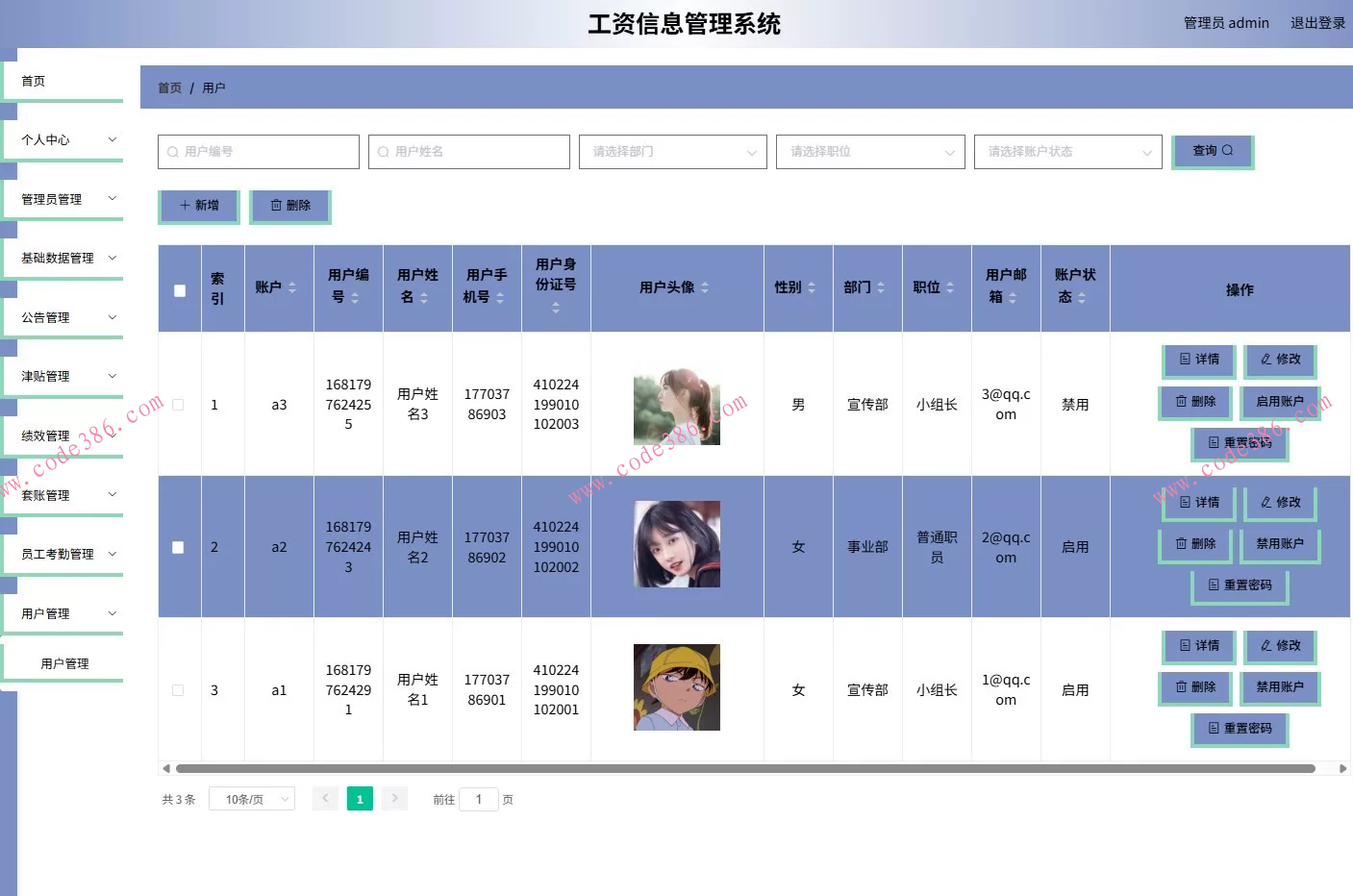The height and width of the screenshot is (896, 1353).
Task: Expand 公告管理 sidebar menu
Action: tap(63, 317)
